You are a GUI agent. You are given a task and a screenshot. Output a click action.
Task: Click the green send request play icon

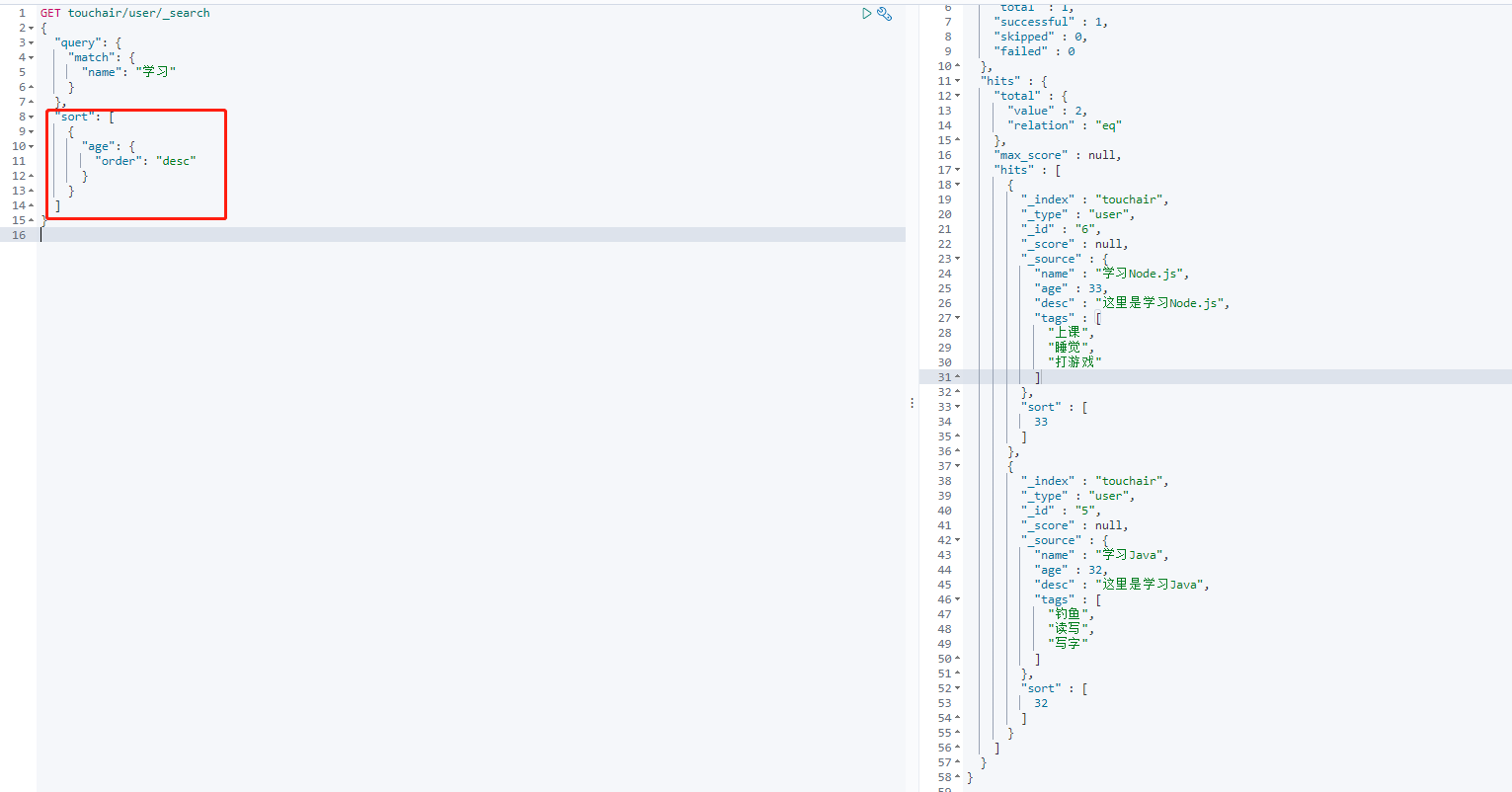click(x=866, y=14)
